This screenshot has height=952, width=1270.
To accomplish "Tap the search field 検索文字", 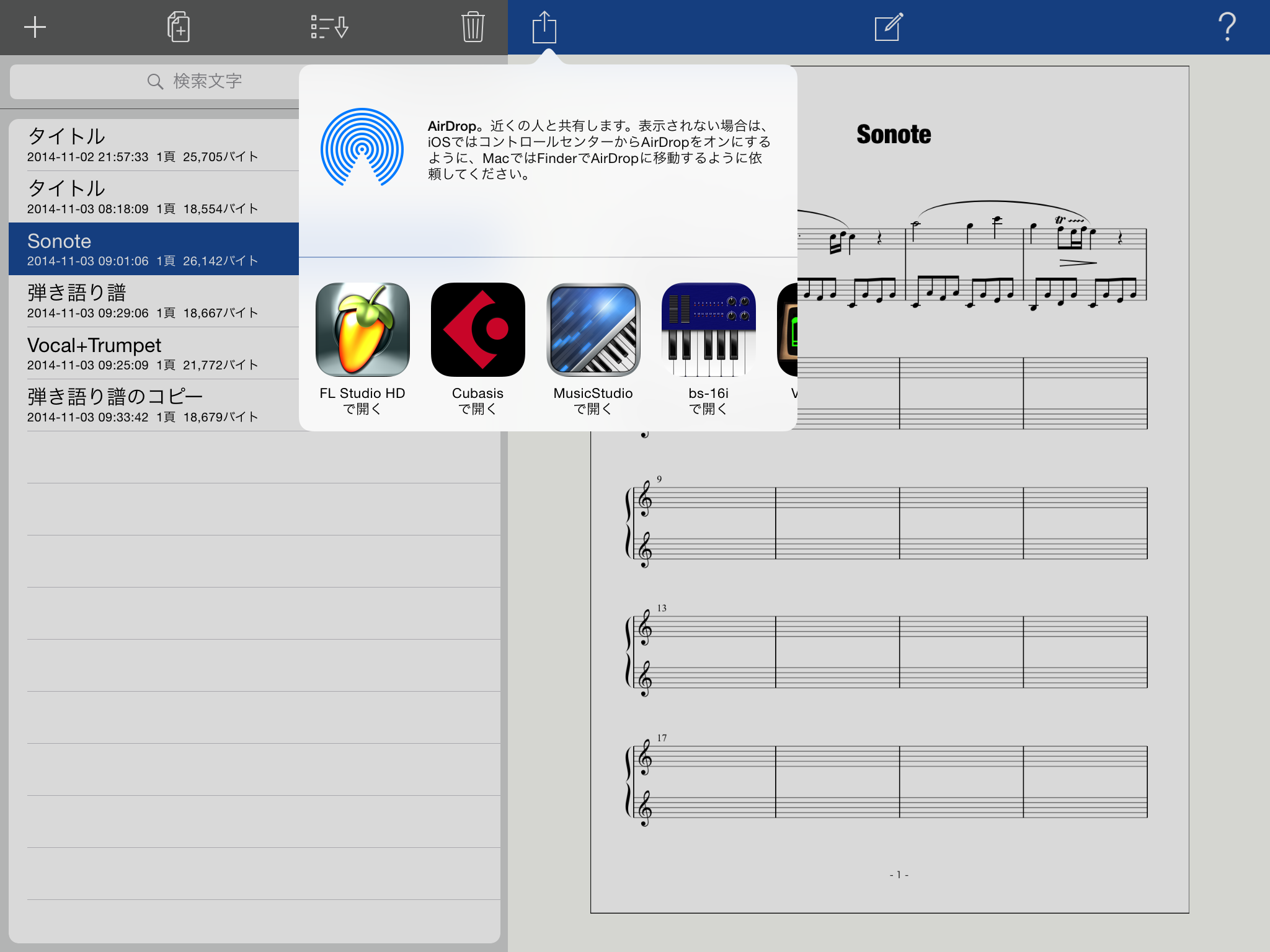I will coord(155,81).
